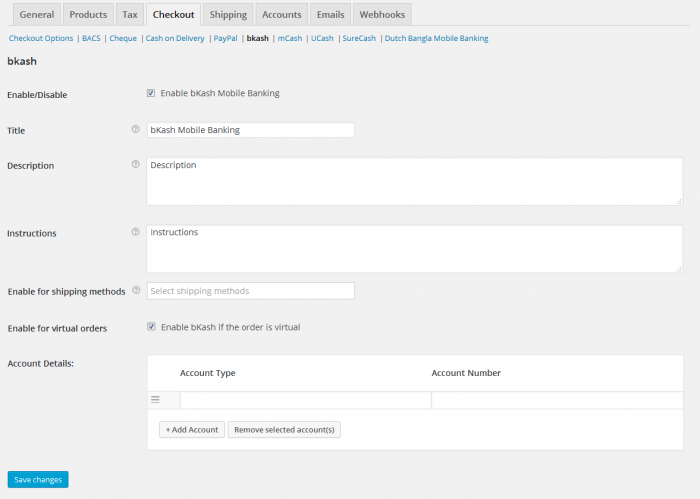
Task: Uncheck Enable bKash Mobile Banking
Action: click(x=151, y=93)
